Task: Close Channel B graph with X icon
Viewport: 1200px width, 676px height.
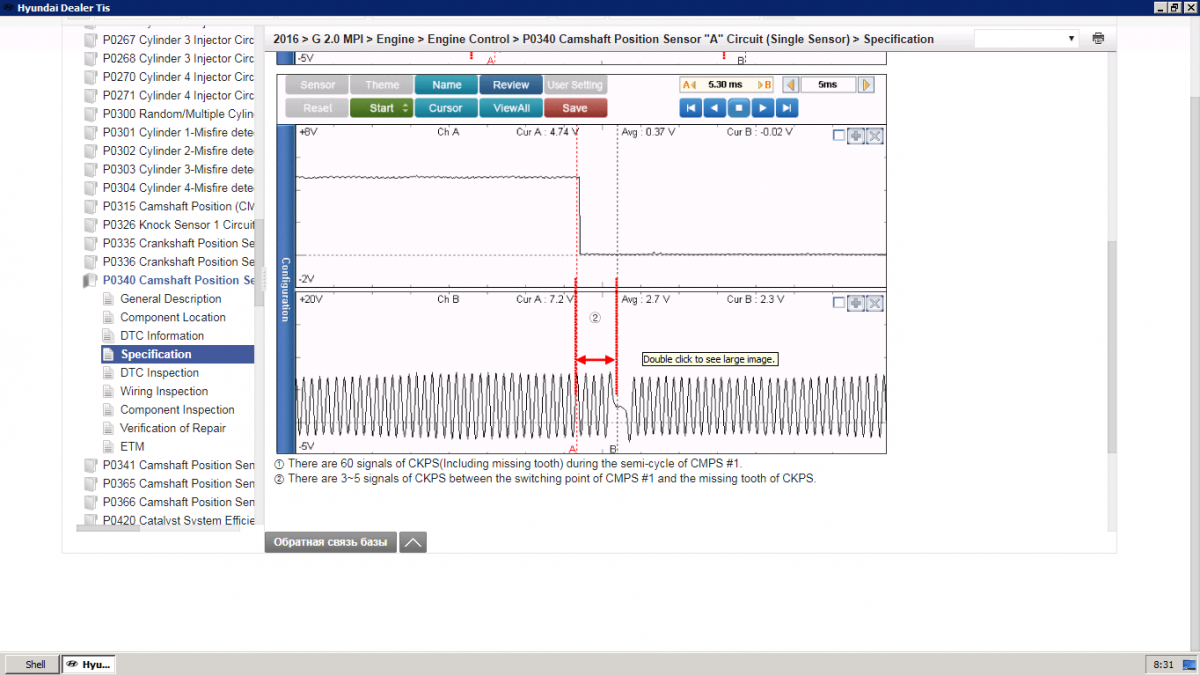Action: [x=875, y=303]
